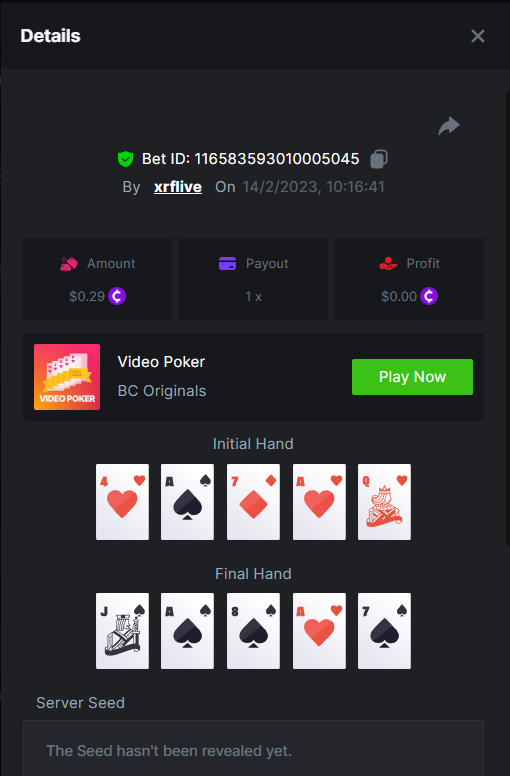Click the share arrow icon

449,126
